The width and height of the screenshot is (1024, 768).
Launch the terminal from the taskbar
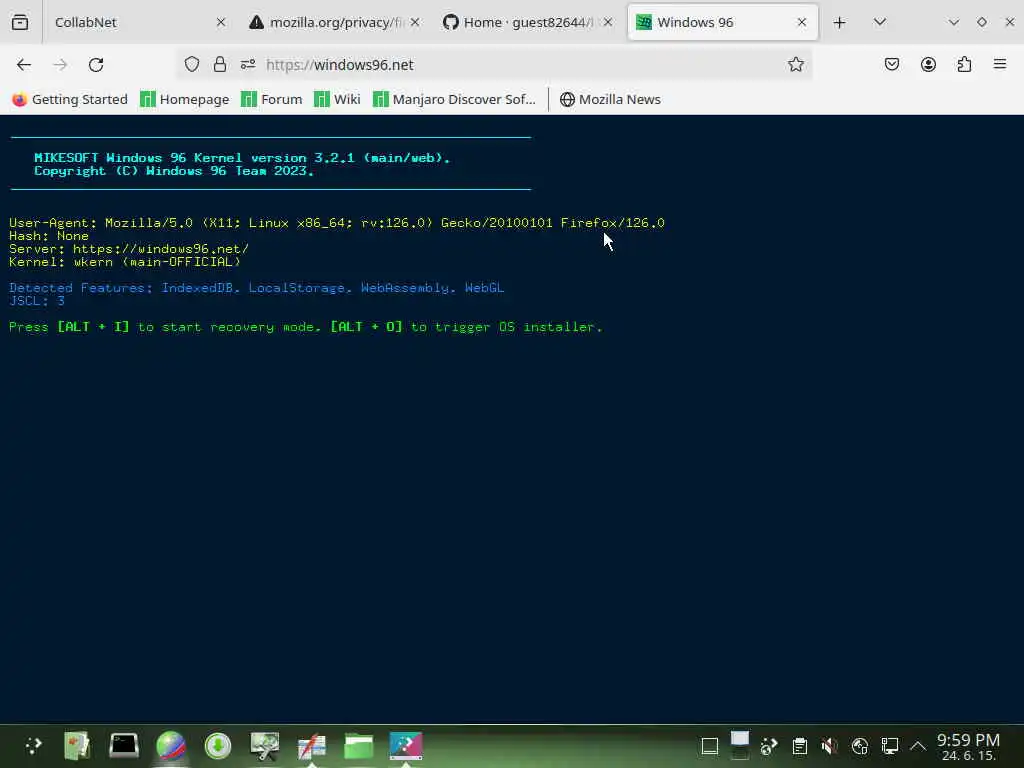coord(123,746)
